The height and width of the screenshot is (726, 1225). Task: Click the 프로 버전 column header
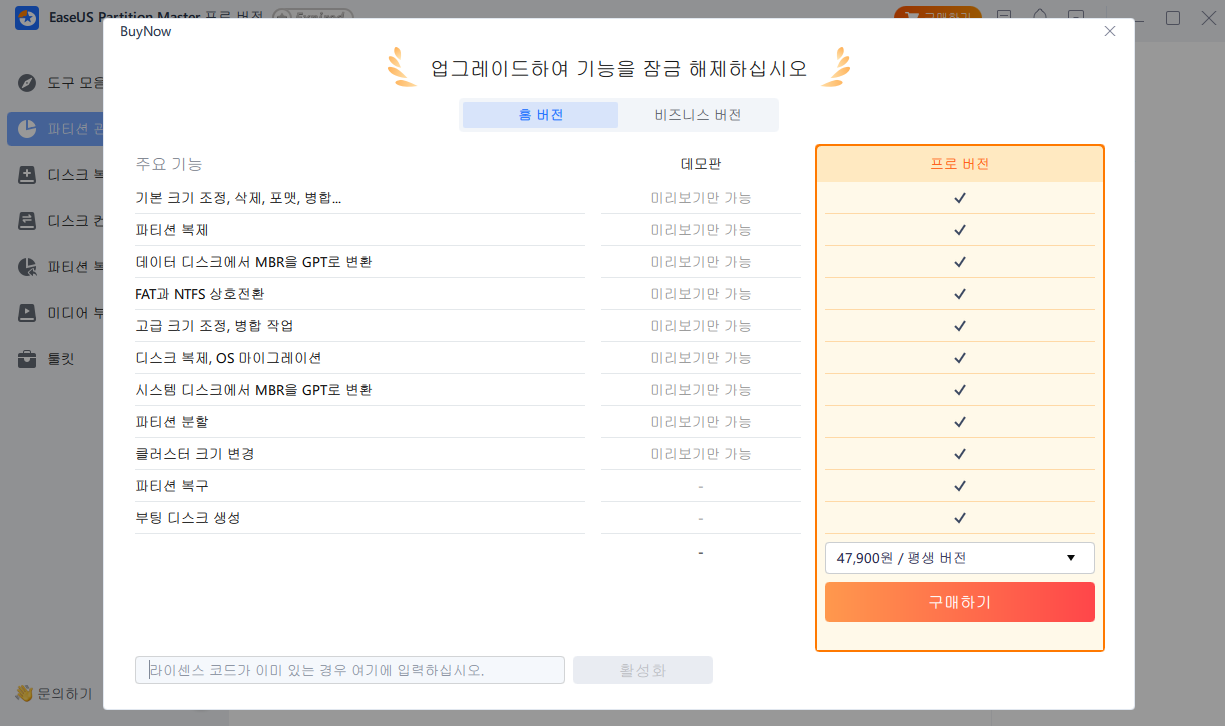point(959,164)
